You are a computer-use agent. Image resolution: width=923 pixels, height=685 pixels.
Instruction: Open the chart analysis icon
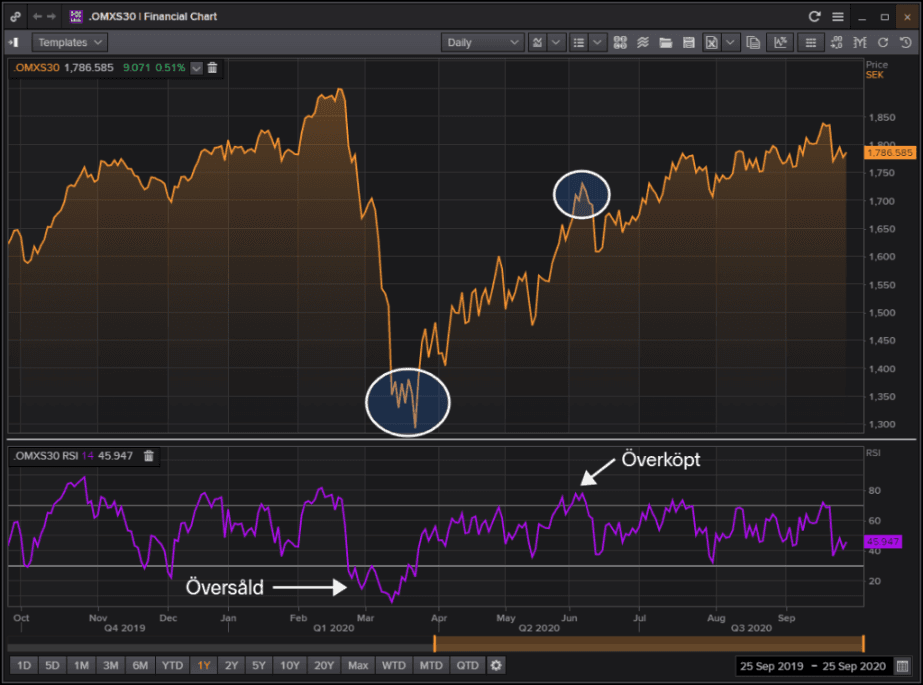point(780,42)
